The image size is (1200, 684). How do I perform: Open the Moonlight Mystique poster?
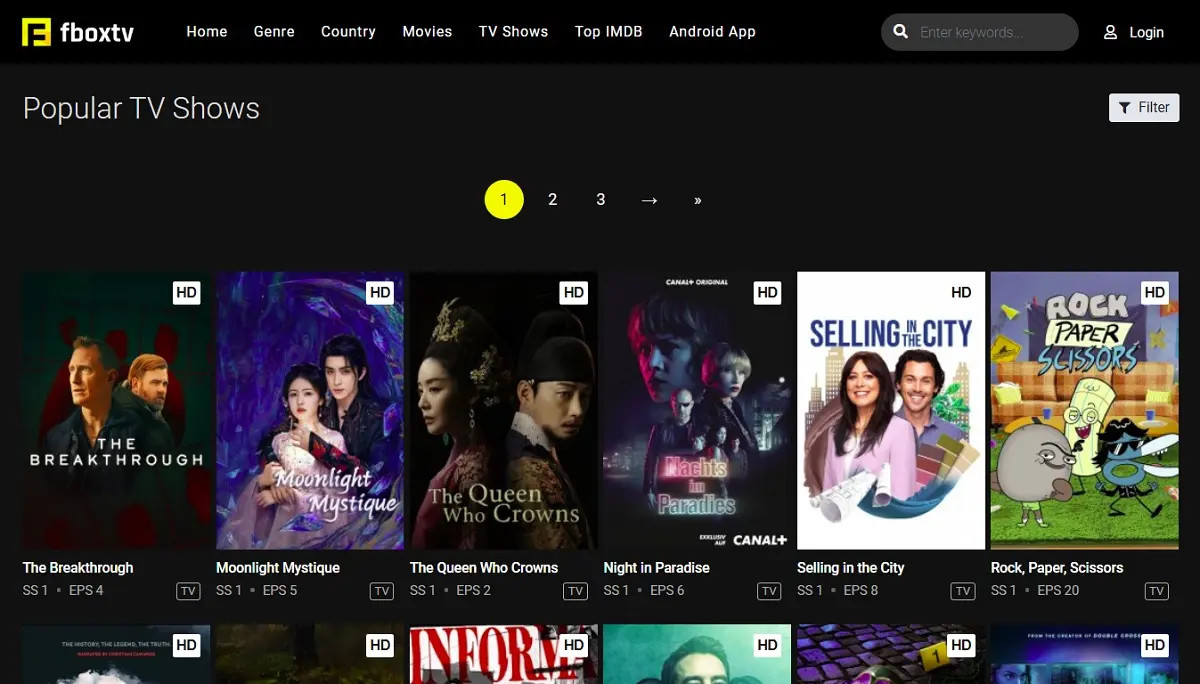click(310, 410)
